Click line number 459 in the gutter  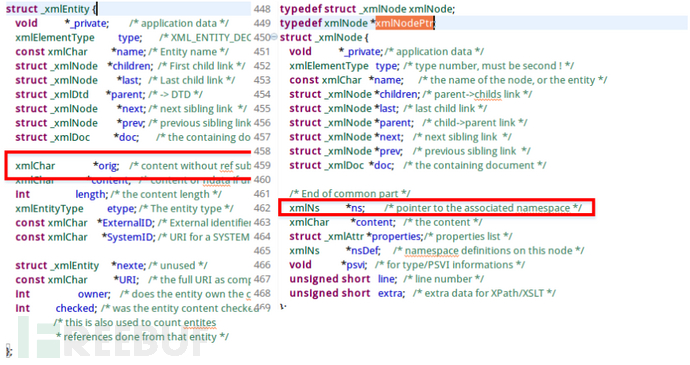(x=262, y=166)
